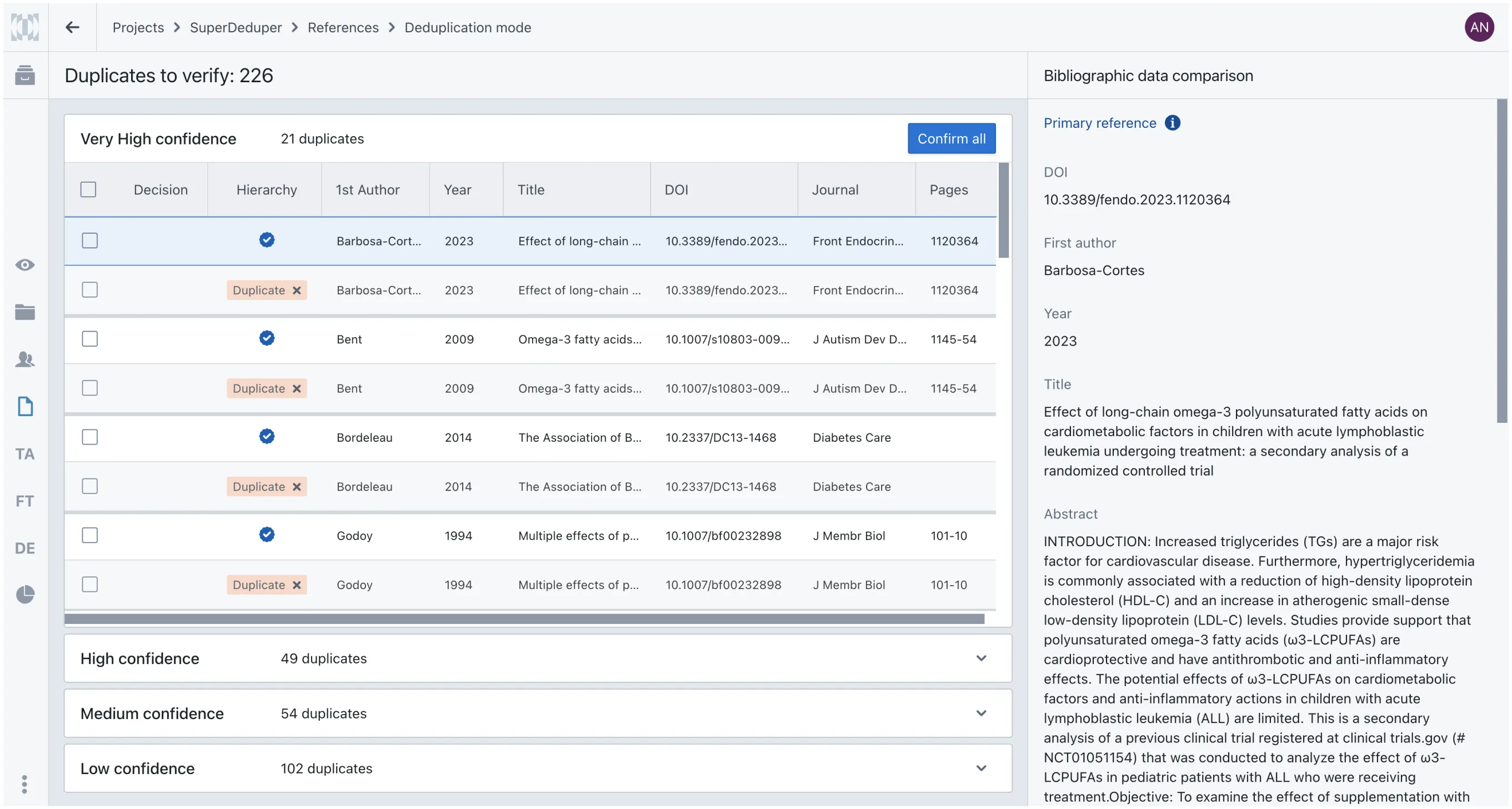Switch to Title & Abstract (TA) screening stage
The height and width of the screenshot is (809, 1512).
pyautogui.click(x=24, y=453)
